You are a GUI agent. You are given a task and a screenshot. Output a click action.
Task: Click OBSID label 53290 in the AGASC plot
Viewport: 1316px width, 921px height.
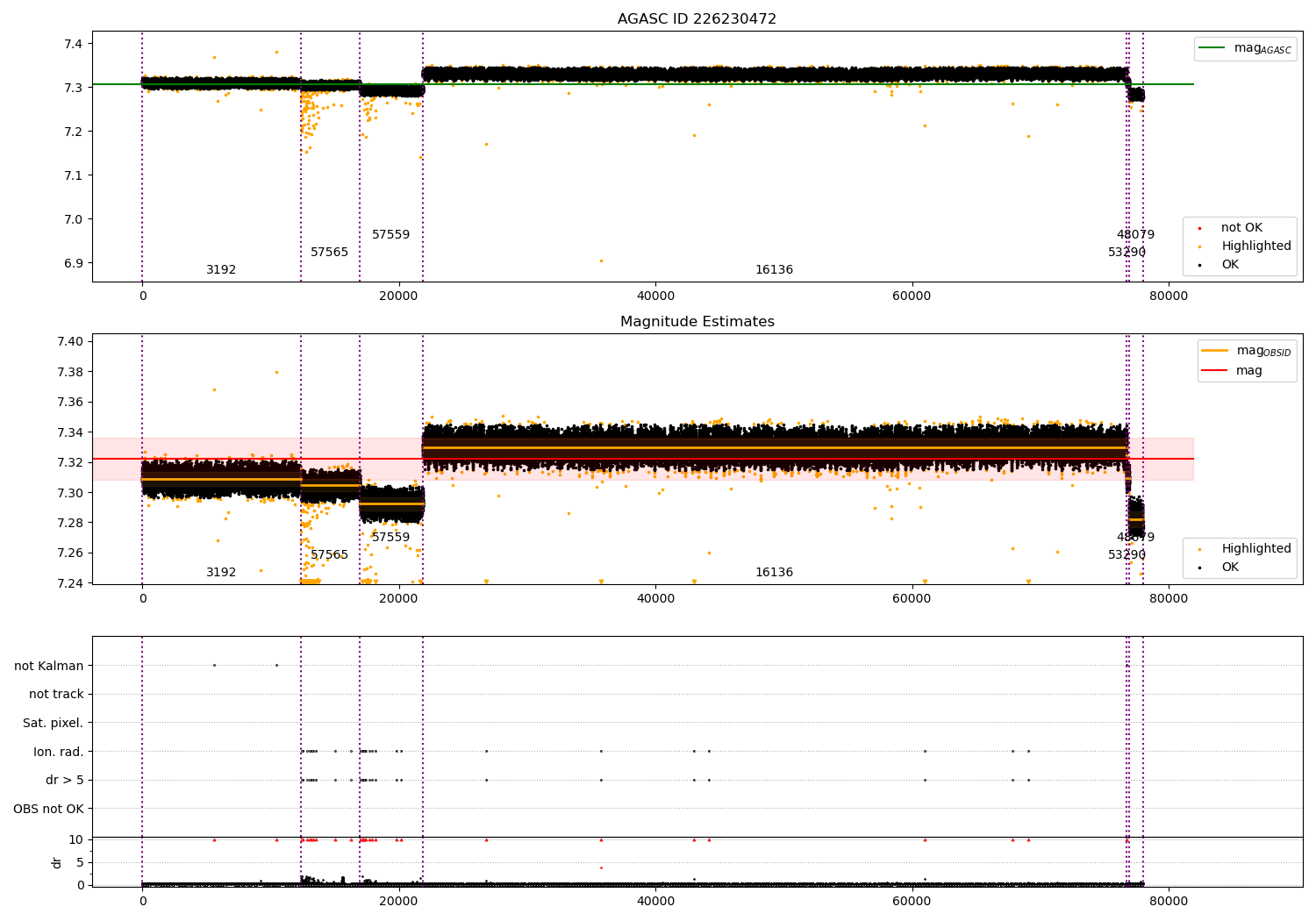click(1127, 253)
